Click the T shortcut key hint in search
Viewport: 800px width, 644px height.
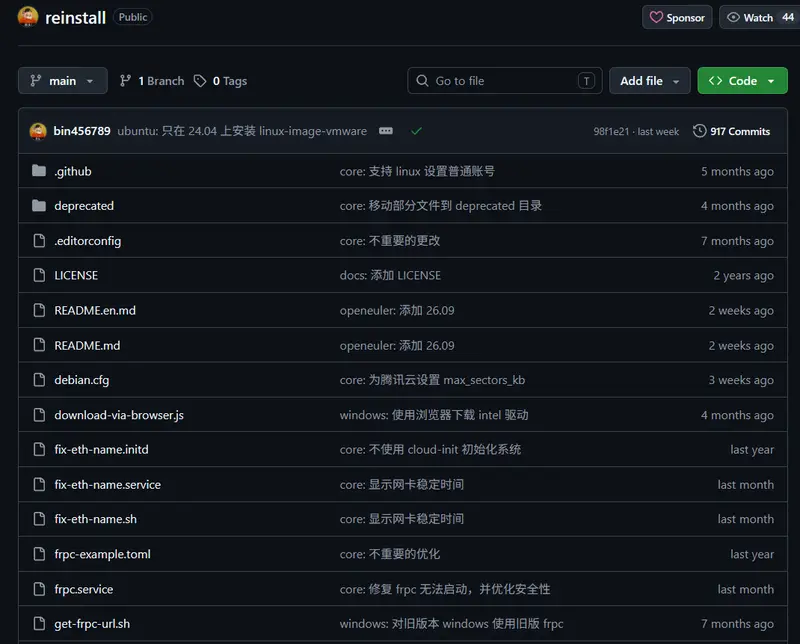(x=586, y=81)
